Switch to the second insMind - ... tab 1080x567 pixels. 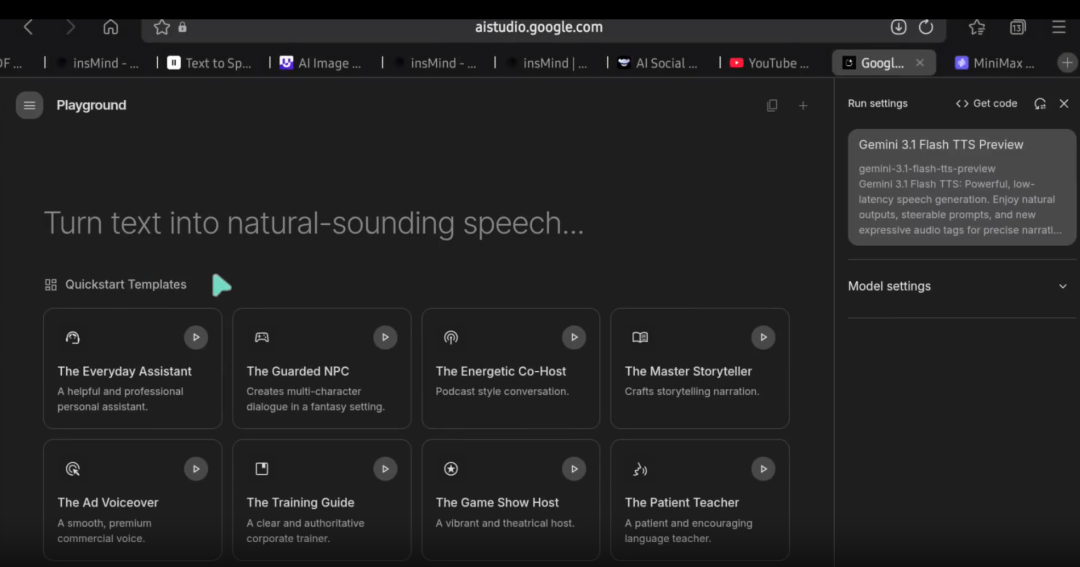click(435, 63)
